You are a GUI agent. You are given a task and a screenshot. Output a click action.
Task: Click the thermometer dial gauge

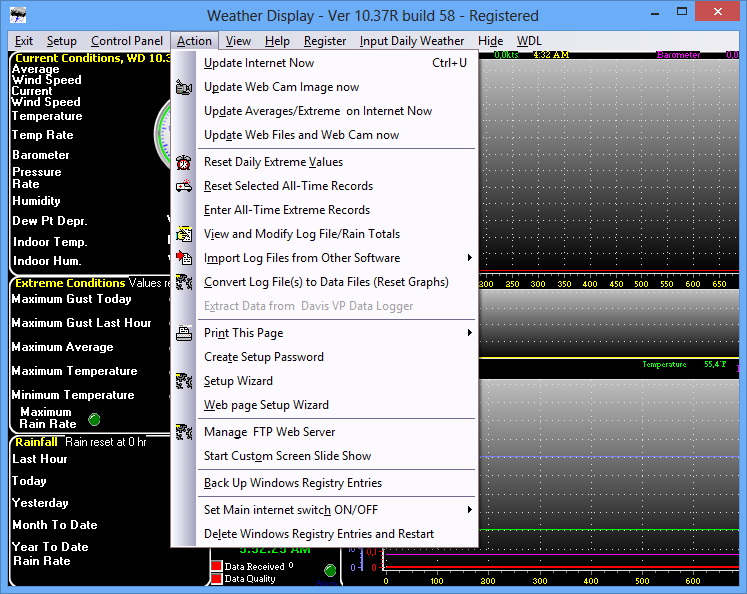(163, 134)
